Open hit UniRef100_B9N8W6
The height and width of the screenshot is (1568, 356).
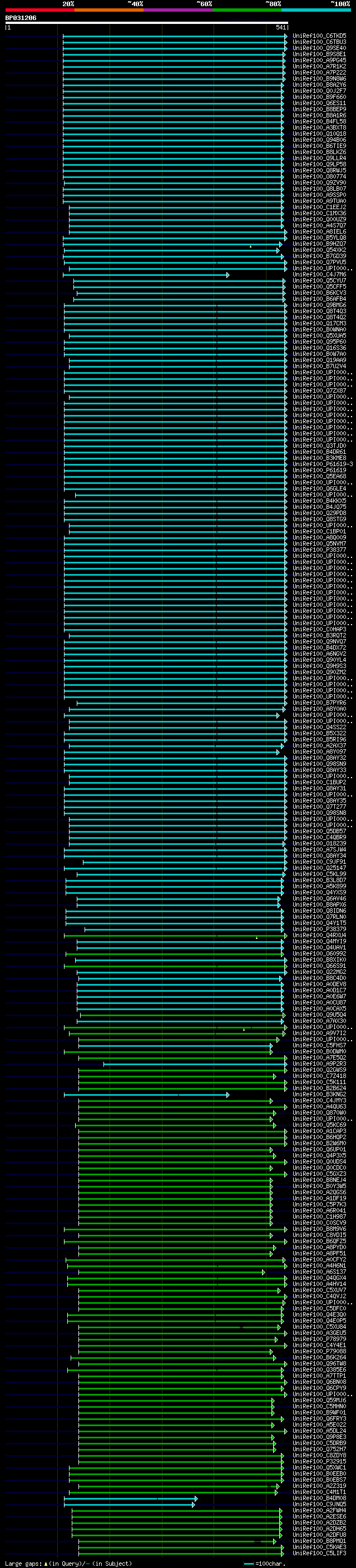pos(319,79)
